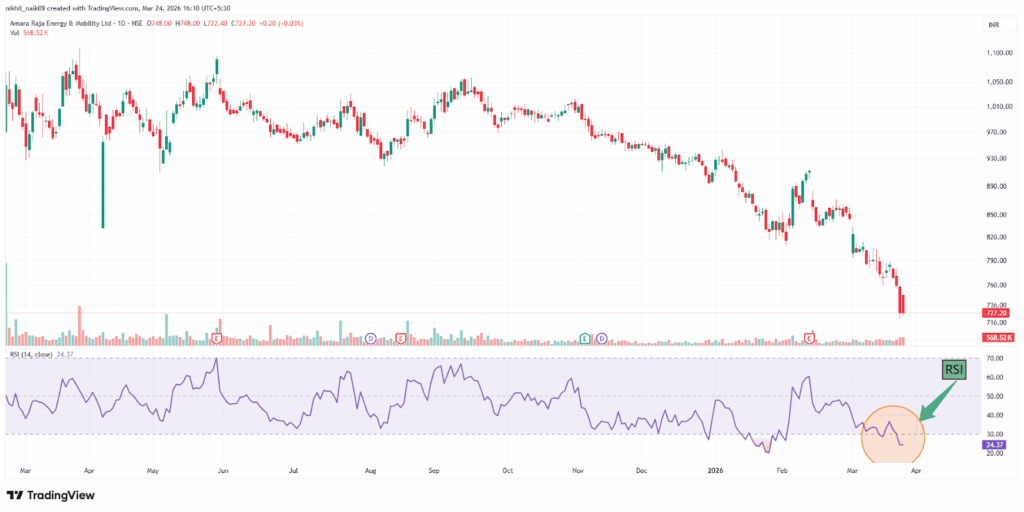Open the red earnings marker in February
The width and height of the screenshot is (1024, 512).
click(x=808, y=339)
